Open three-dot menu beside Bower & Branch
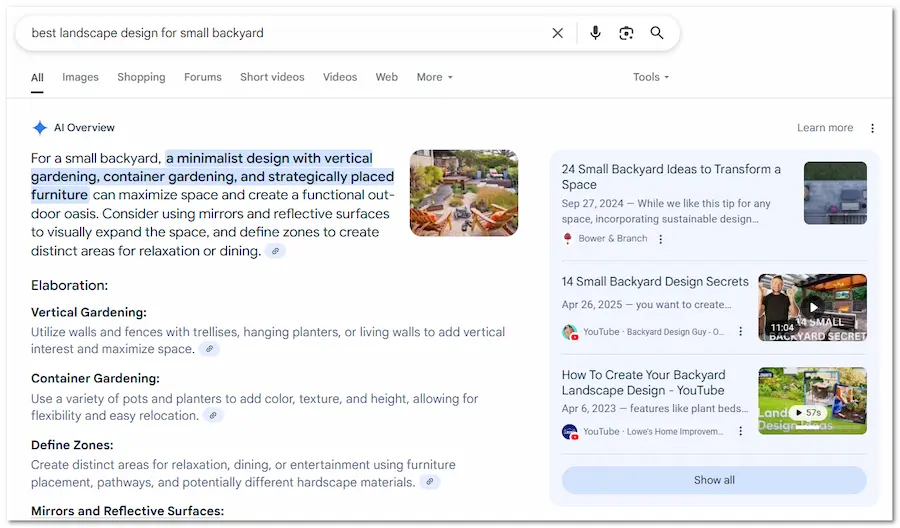 coord(661,239)
